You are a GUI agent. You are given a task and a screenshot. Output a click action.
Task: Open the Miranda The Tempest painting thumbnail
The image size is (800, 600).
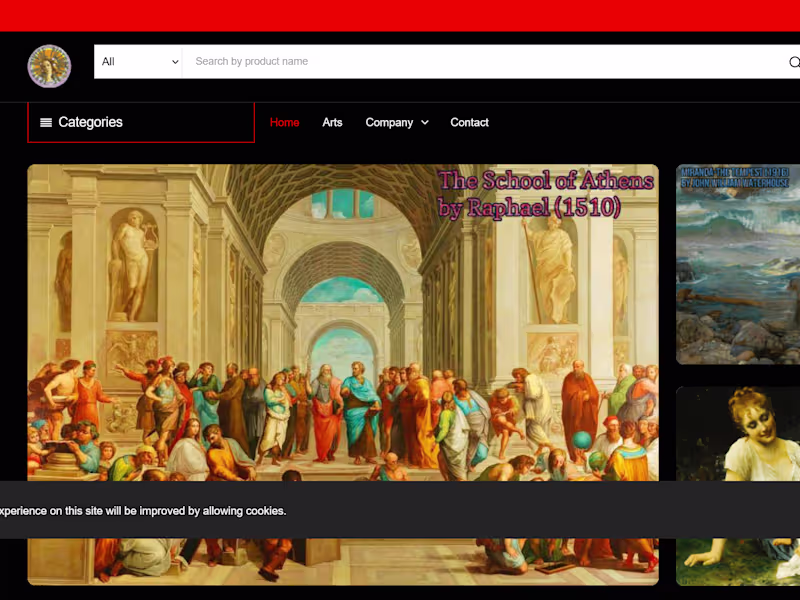coord(738,264)
